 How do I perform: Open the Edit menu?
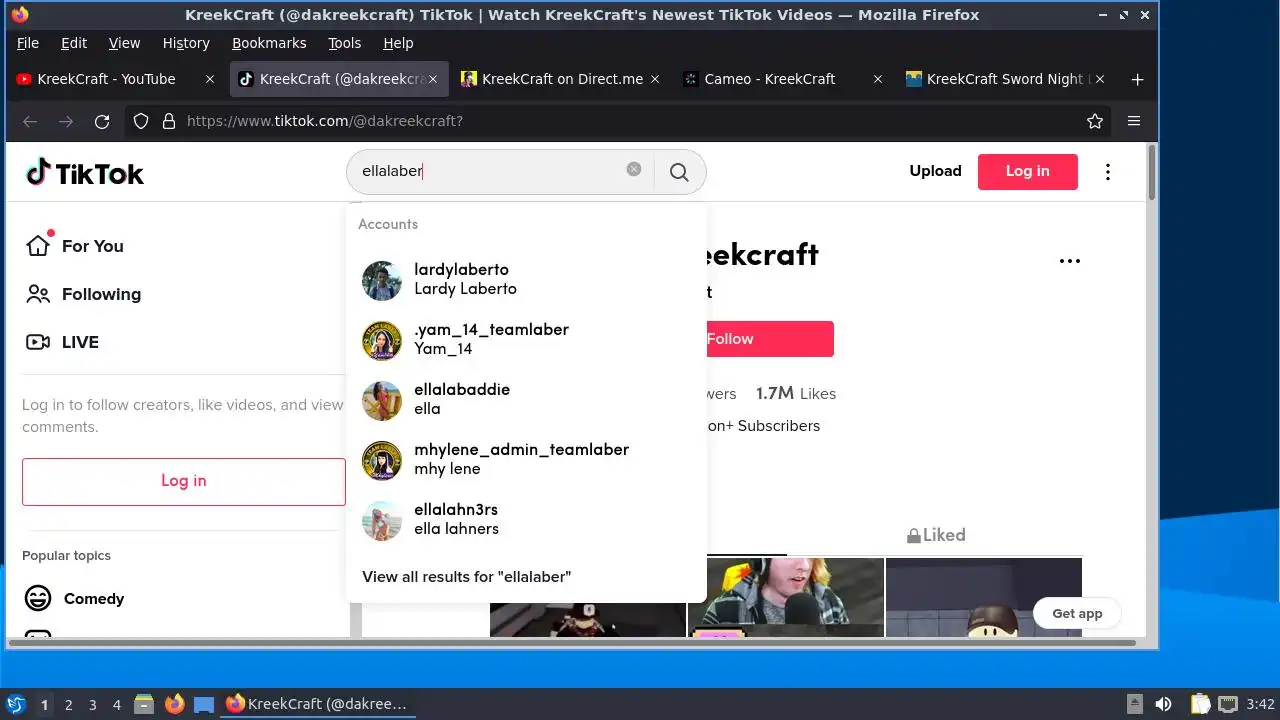pos(74,43)
